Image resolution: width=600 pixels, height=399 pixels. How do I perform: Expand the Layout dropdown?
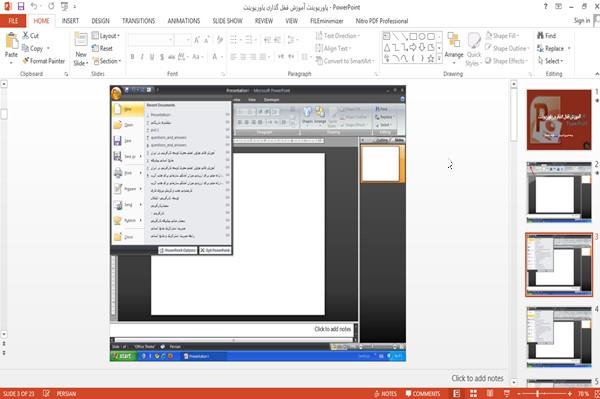point(106,36)
